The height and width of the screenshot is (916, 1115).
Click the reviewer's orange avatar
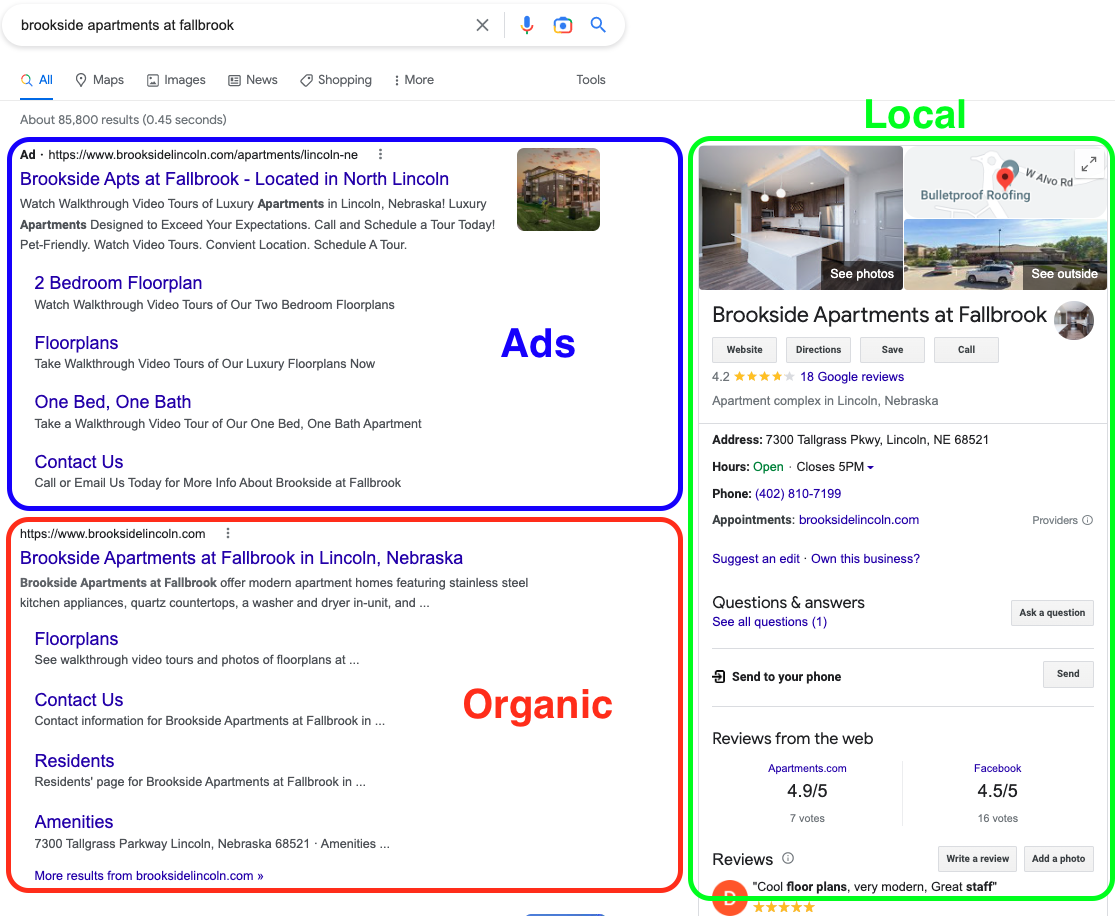coord(729,898)
